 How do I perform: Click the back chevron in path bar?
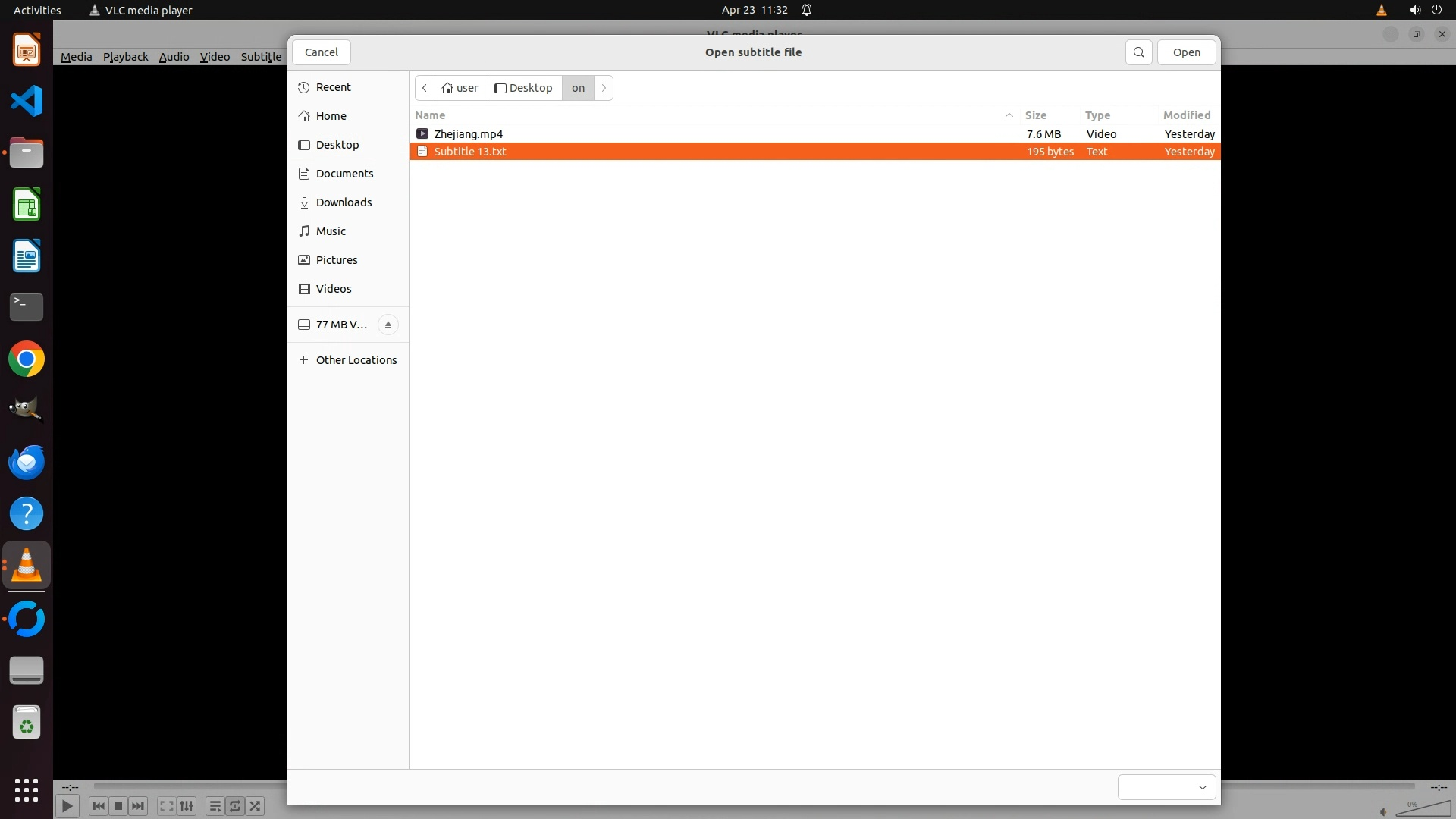point(425,88)
